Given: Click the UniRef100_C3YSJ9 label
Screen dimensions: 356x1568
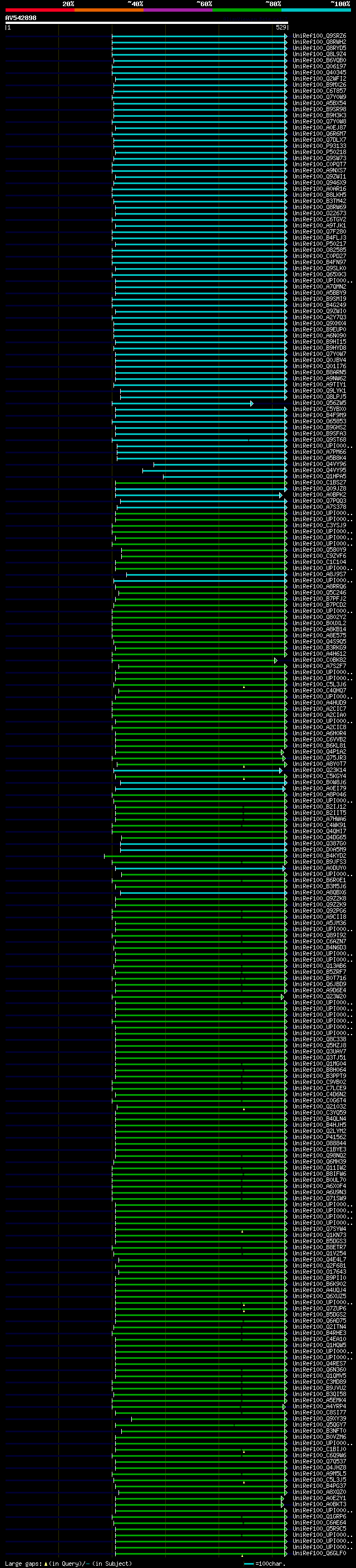Looking at the screenshot, I should [319, 525].
